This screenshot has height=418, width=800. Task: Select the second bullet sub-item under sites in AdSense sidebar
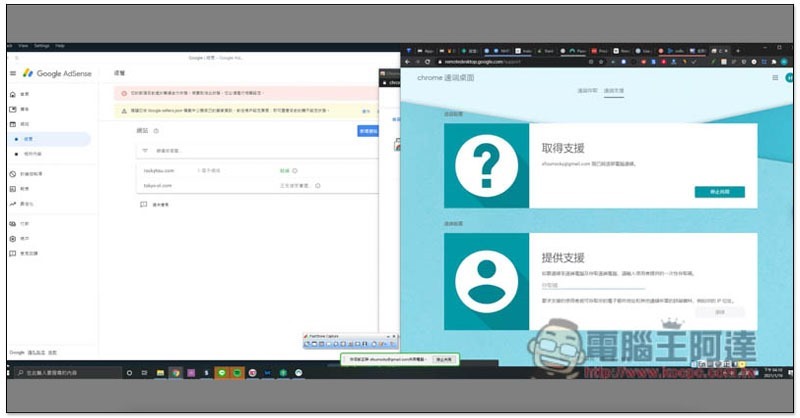[30, 154]
